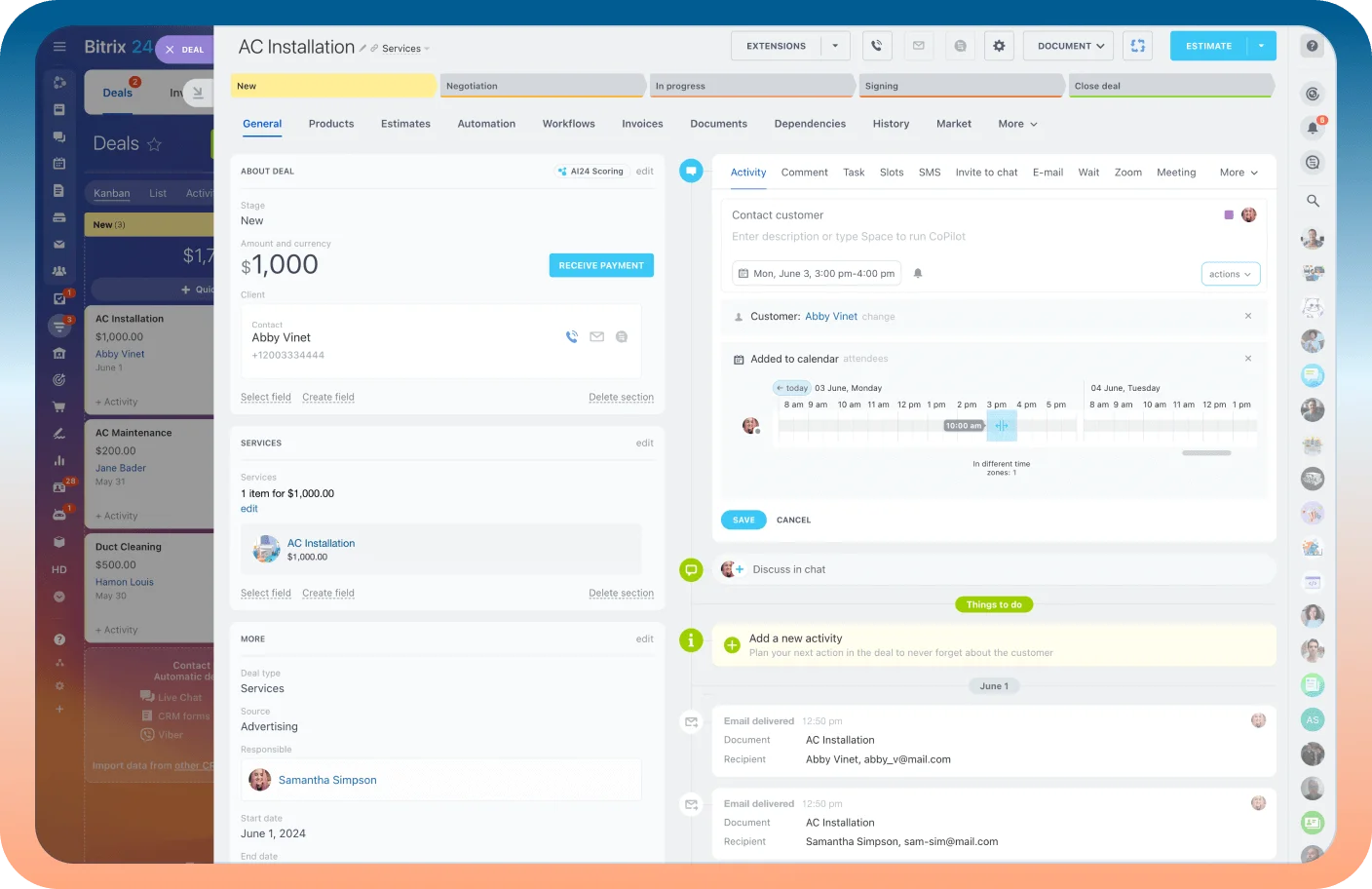Select the Comment activity tab
The image size is (1372, 889).
point(804,173)
